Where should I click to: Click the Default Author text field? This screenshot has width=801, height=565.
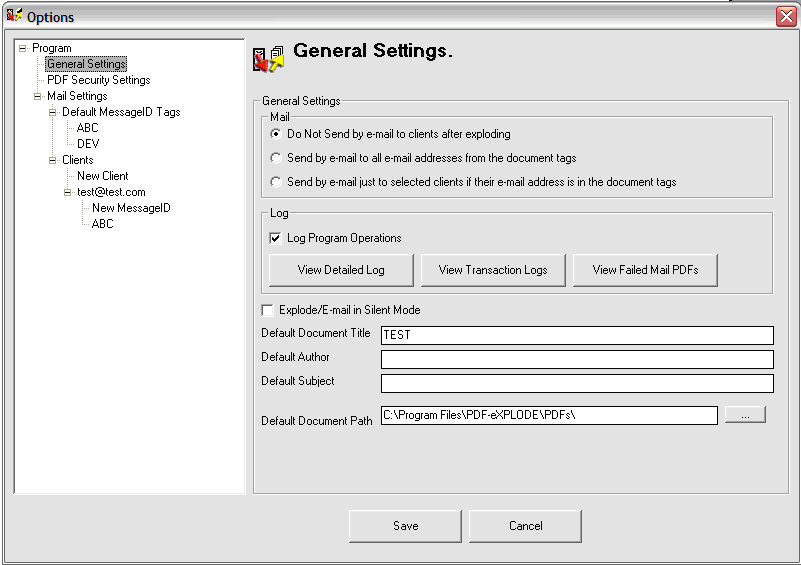577,359
